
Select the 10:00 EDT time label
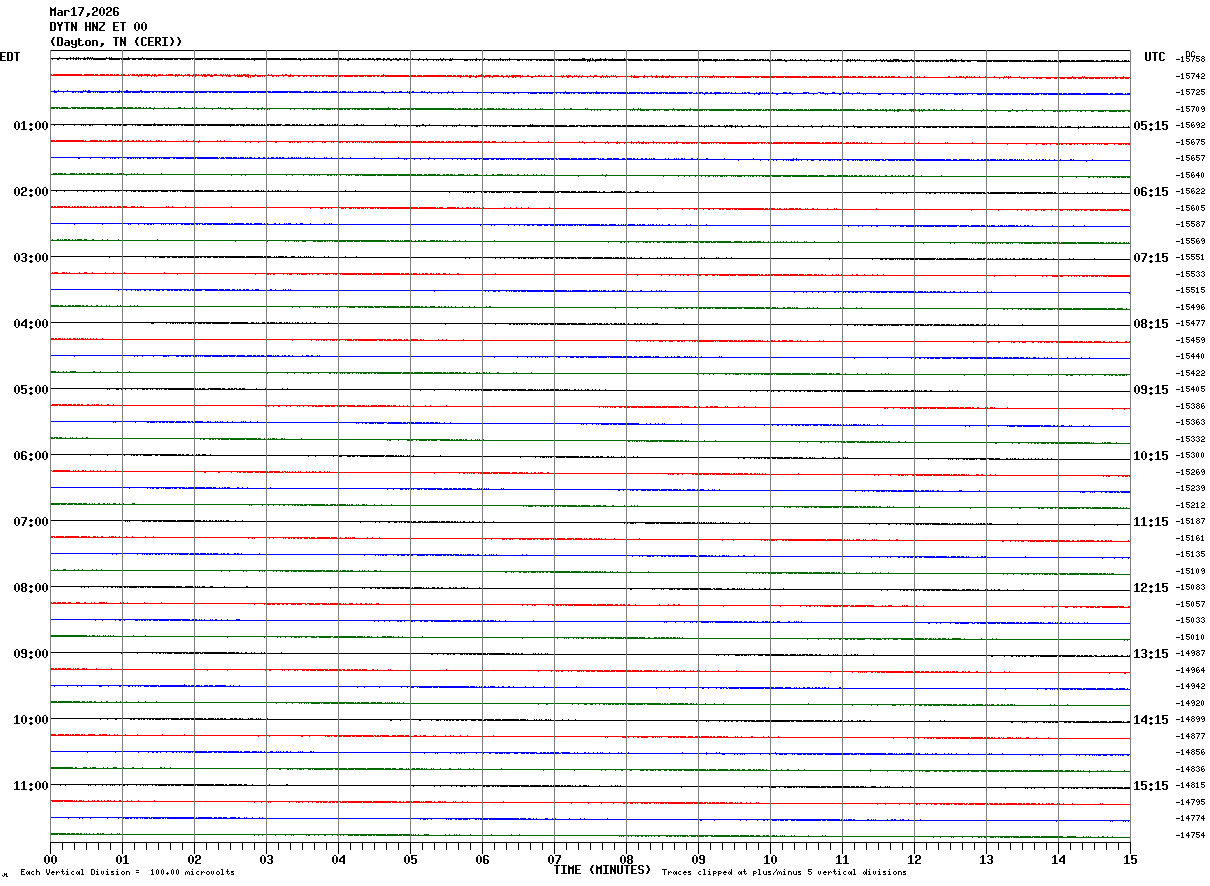tap(31, 720)
